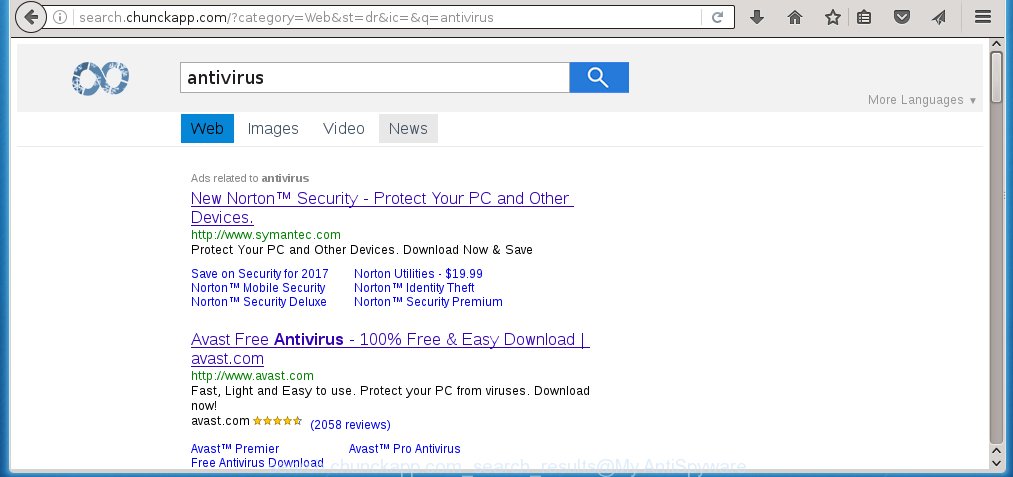Go to the browser home page icon

click(795, 17)
